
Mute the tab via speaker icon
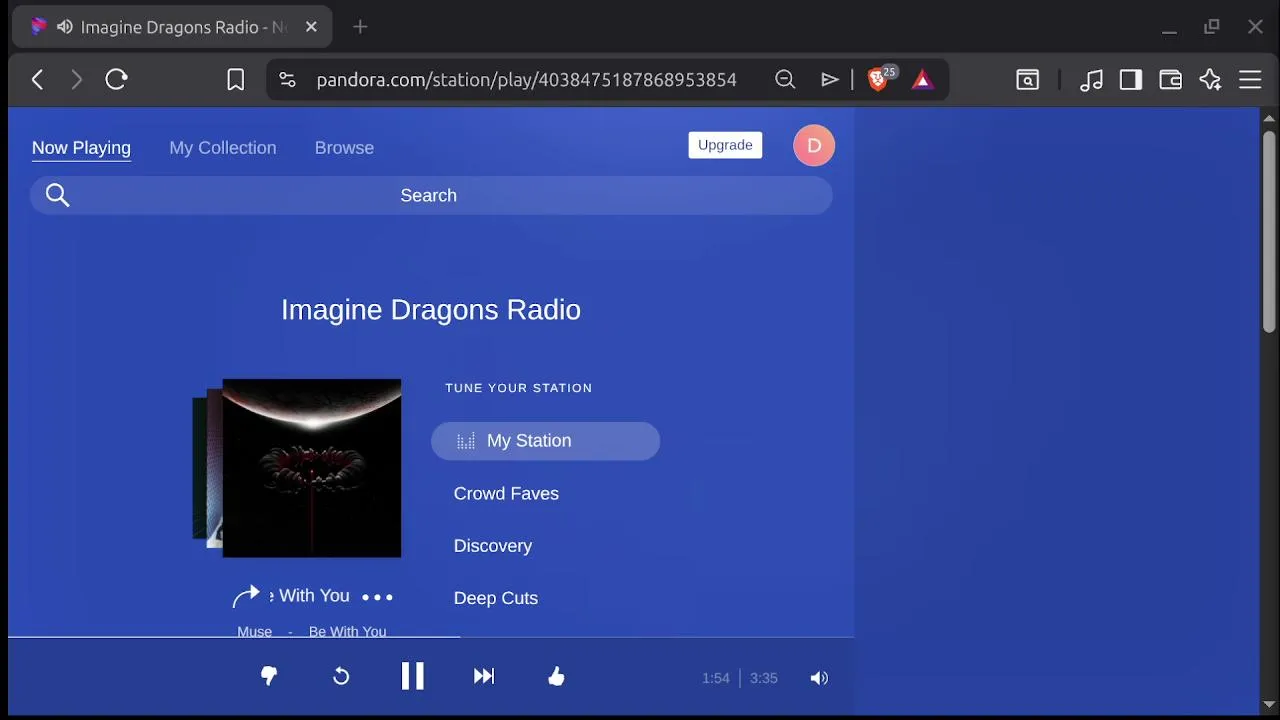point(65,27)
